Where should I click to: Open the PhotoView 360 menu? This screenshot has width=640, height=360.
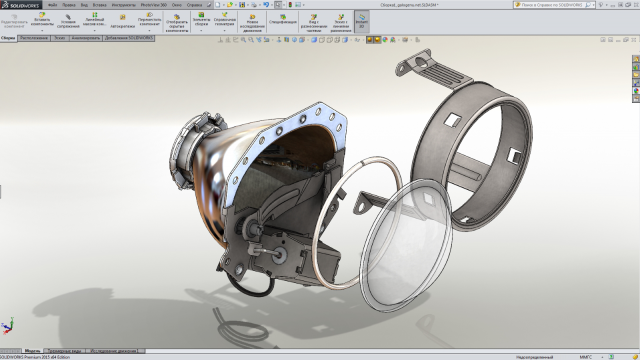pos(153,5)
